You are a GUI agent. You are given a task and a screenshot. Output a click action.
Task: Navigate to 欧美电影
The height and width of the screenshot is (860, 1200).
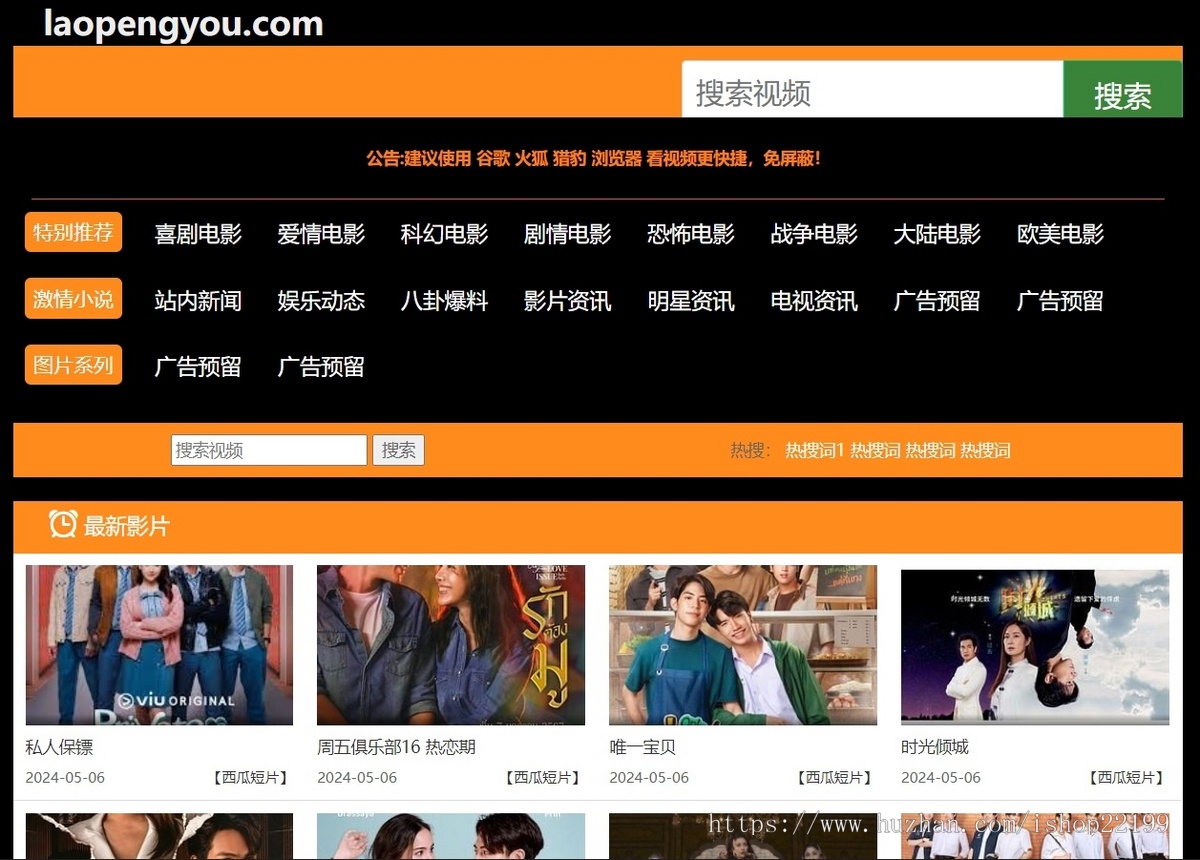click(1060, 234)
